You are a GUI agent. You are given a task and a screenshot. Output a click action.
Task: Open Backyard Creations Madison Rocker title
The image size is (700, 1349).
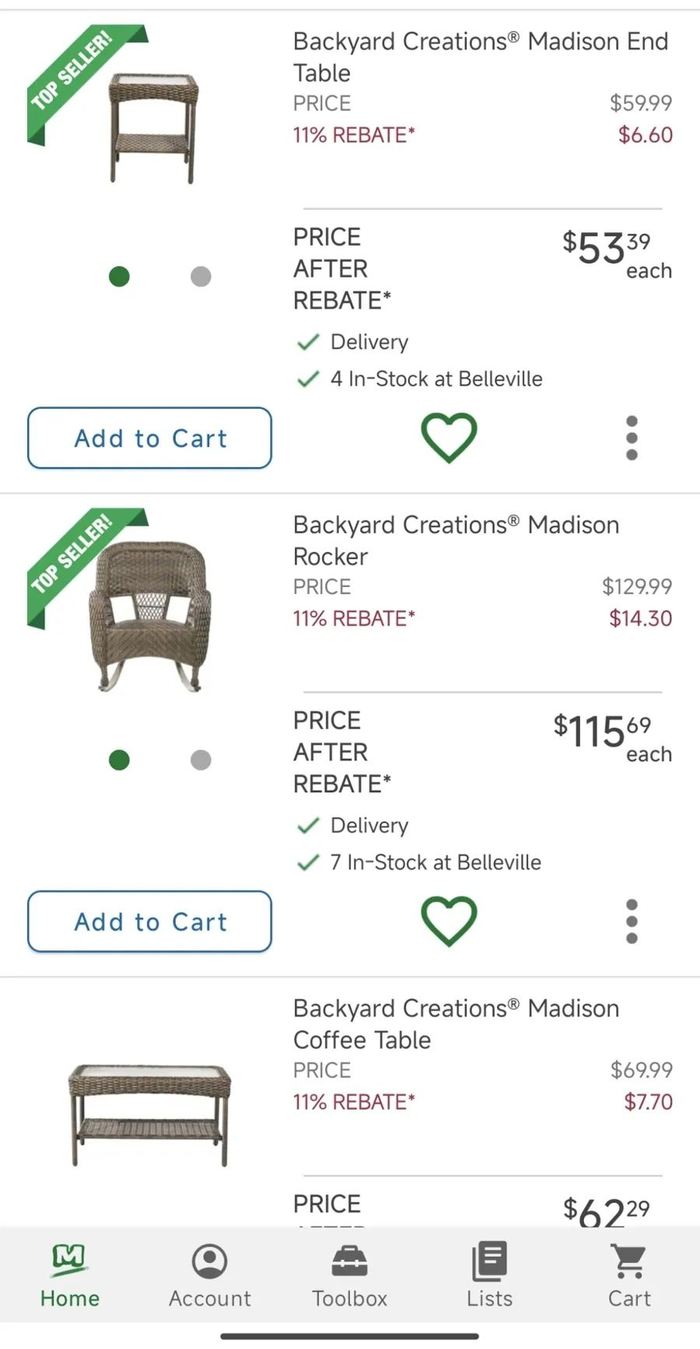coord(455,540)
